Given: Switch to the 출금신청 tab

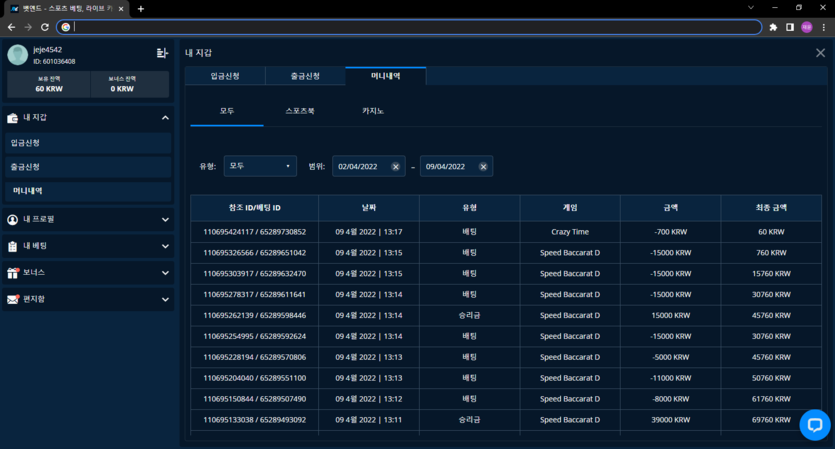Looking at the screenshot, I should (305, 76).
